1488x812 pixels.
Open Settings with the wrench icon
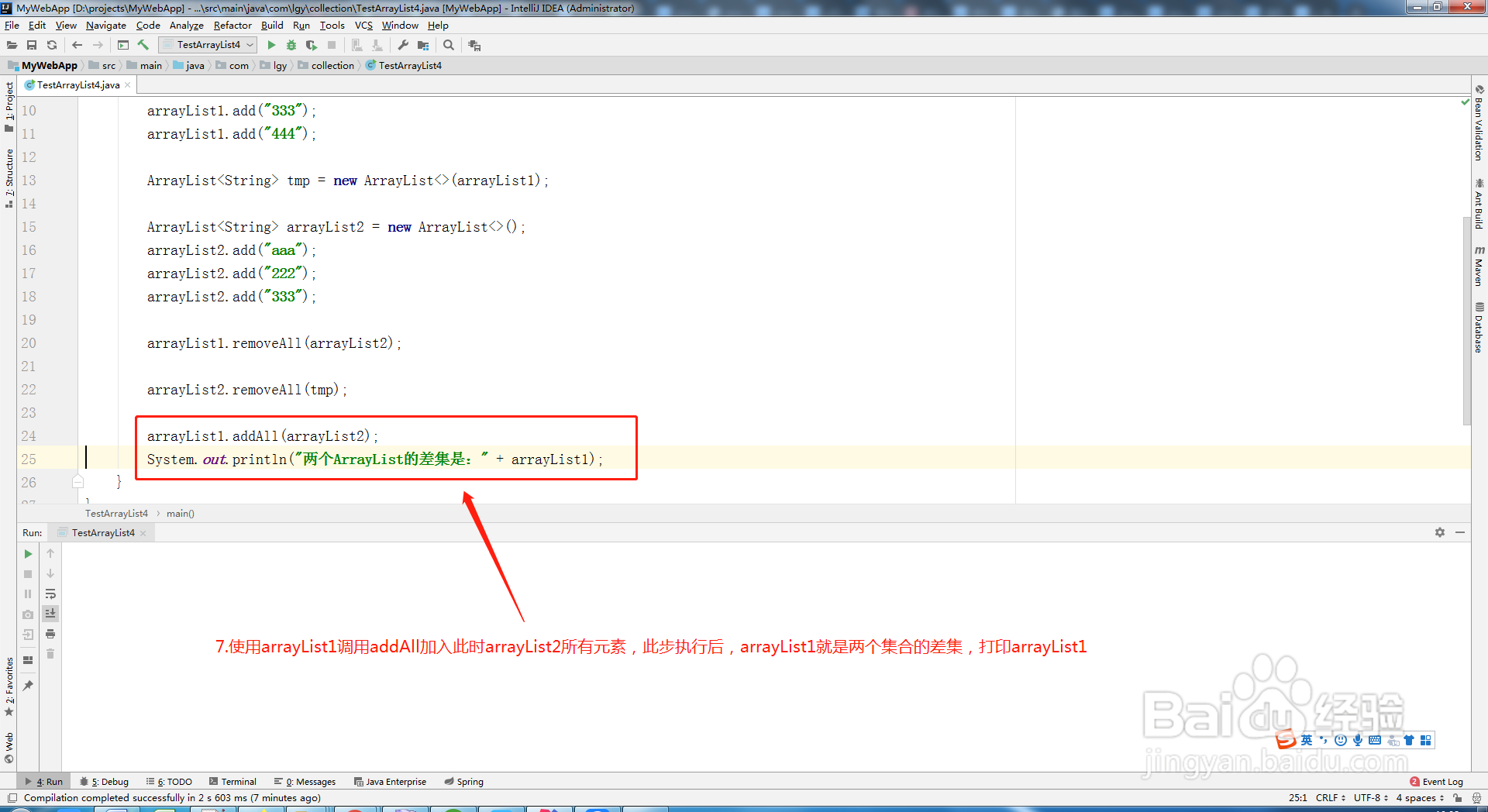coord(403,45)
